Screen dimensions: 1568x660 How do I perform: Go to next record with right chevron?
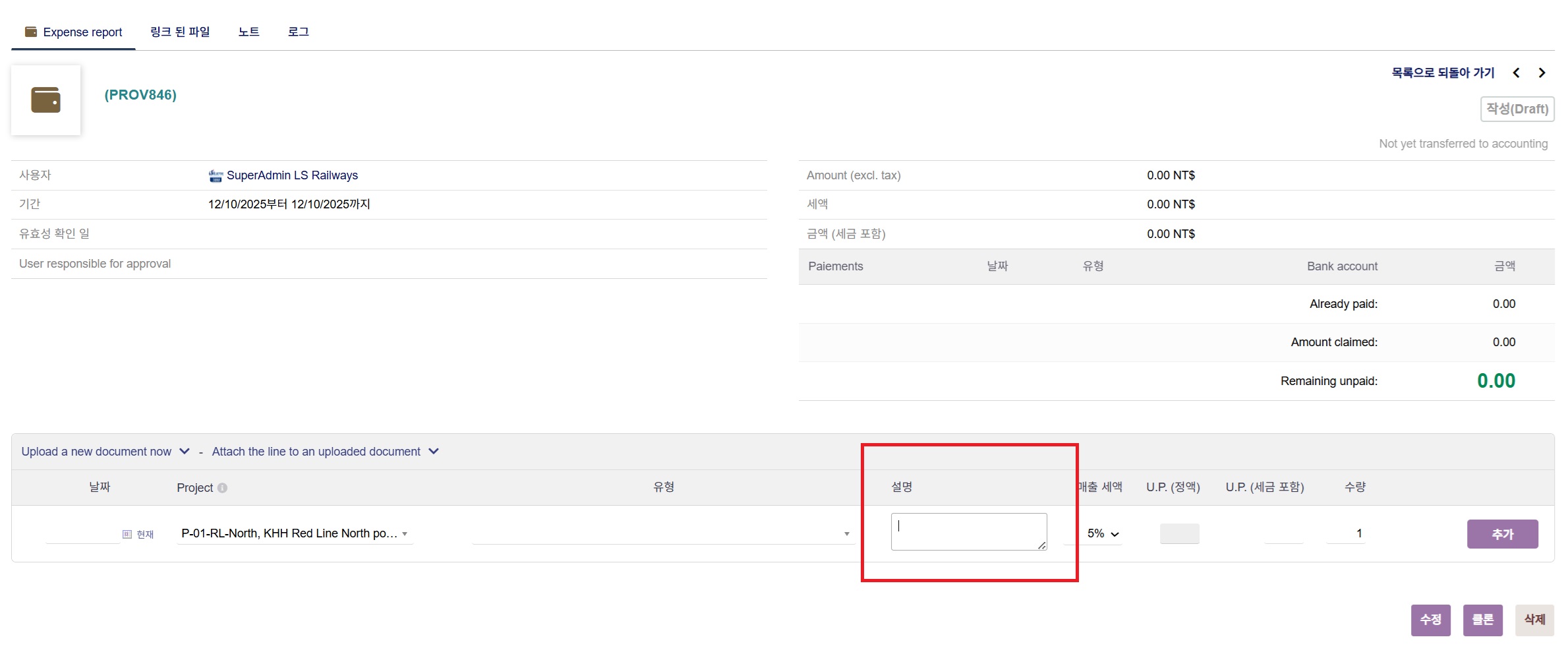click(1542, 73)
